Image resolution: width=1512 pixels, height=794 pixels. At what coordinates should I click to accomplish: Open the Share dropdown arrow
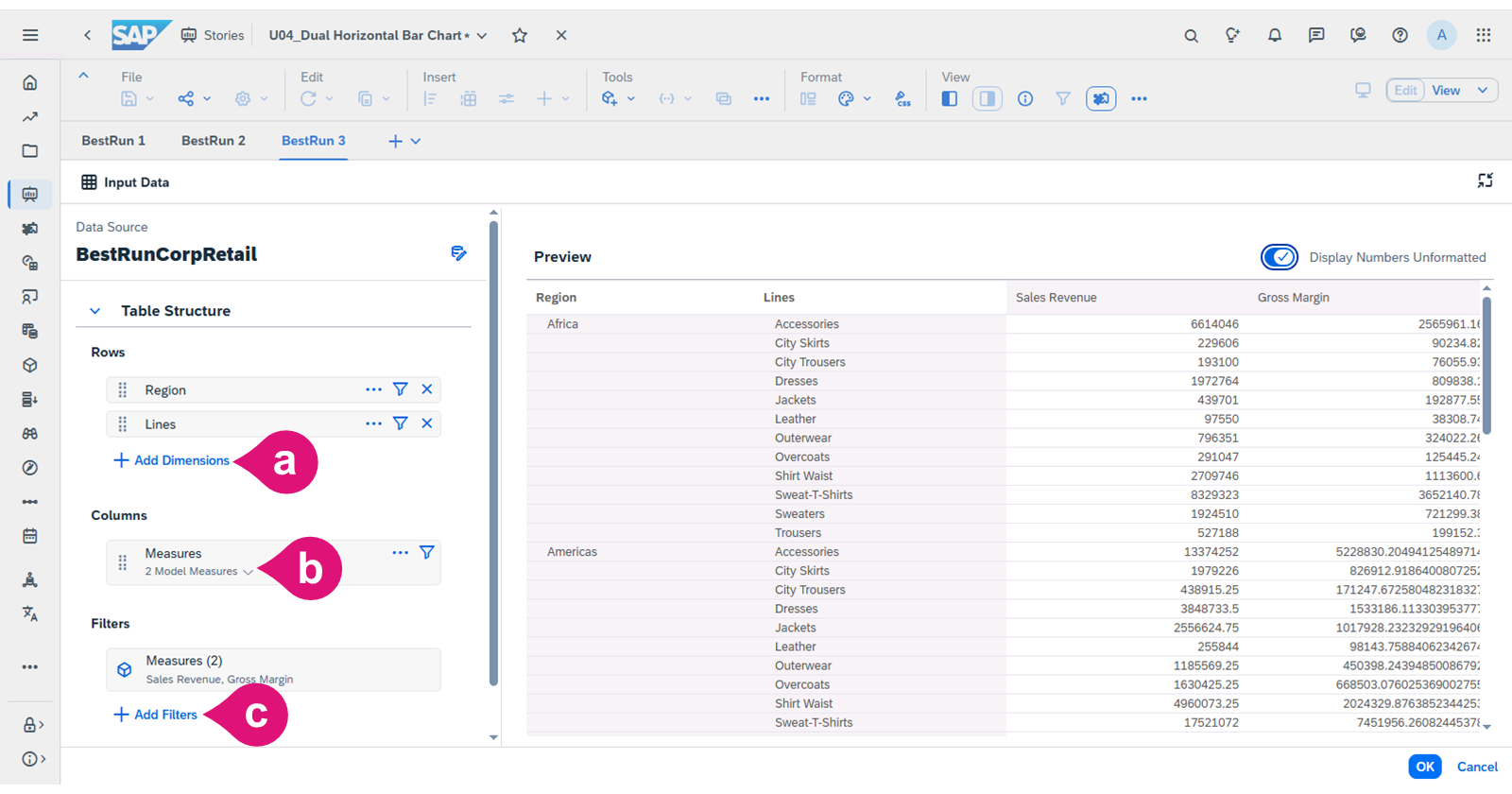click(x=207, y=98)
